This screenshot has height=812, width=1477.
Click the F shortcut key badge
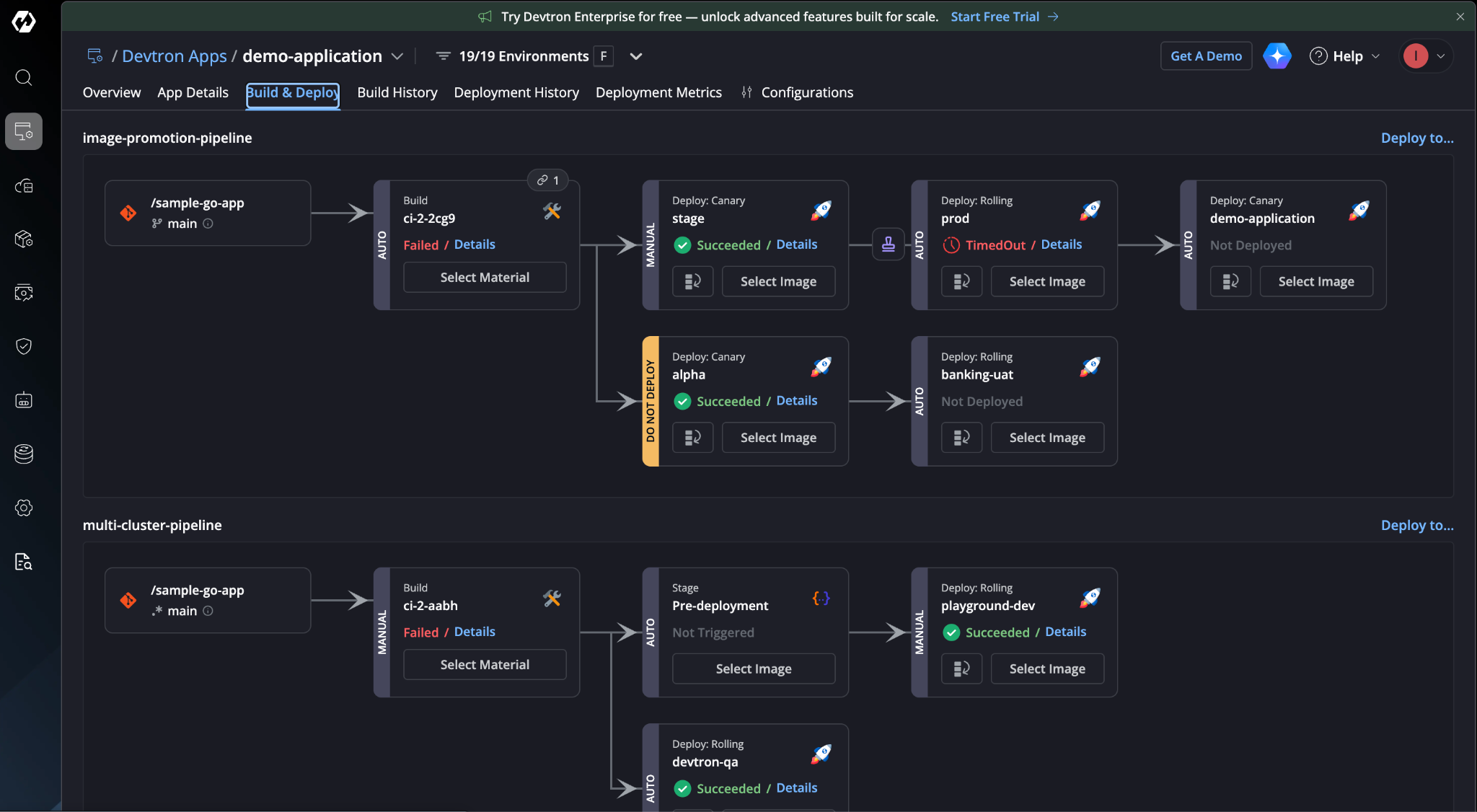tap(604, 56)
